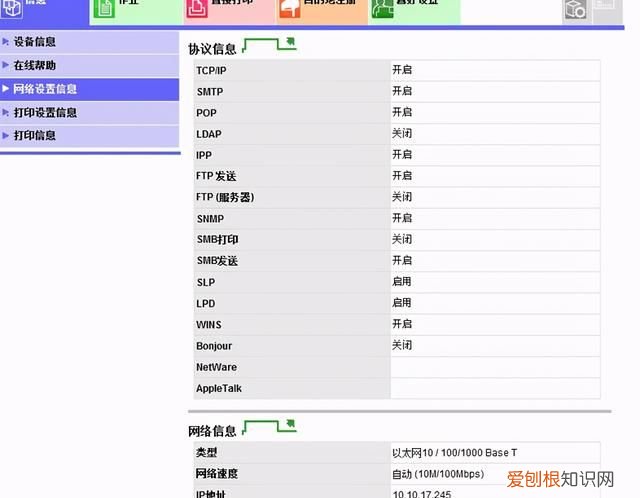Open 打印信息 in the sidebar

pyautogui.click(x=89, y=136)
